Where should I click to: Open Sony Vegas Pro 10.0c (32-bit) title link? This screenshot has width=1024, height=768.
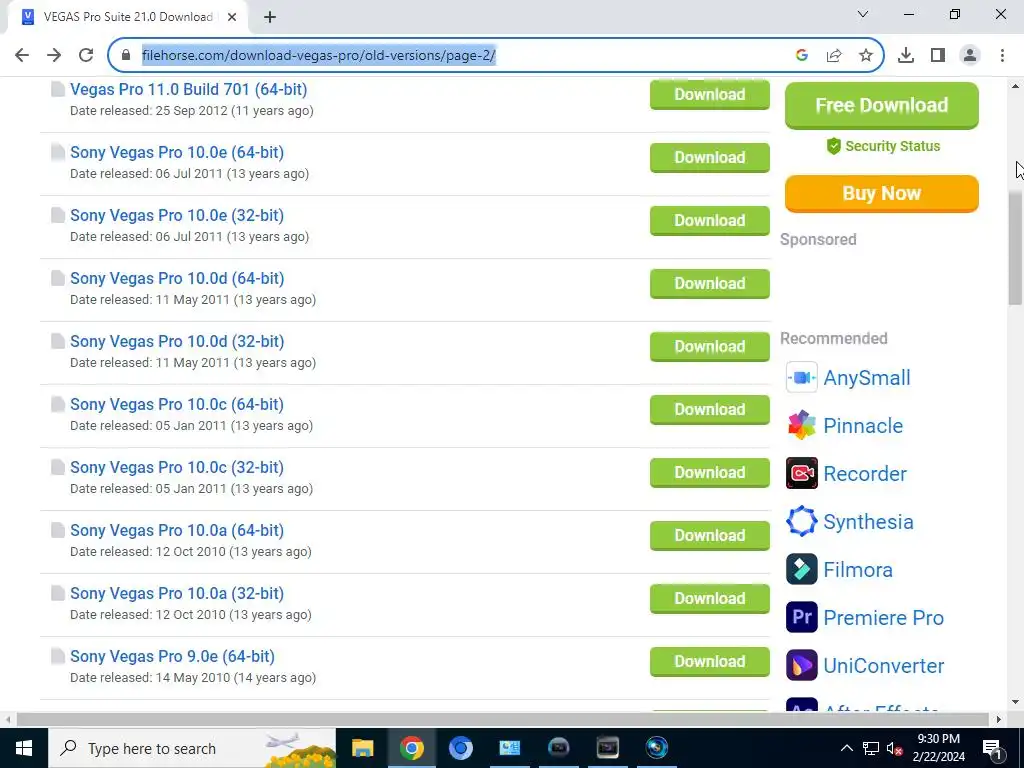click(x=177, y=468)
